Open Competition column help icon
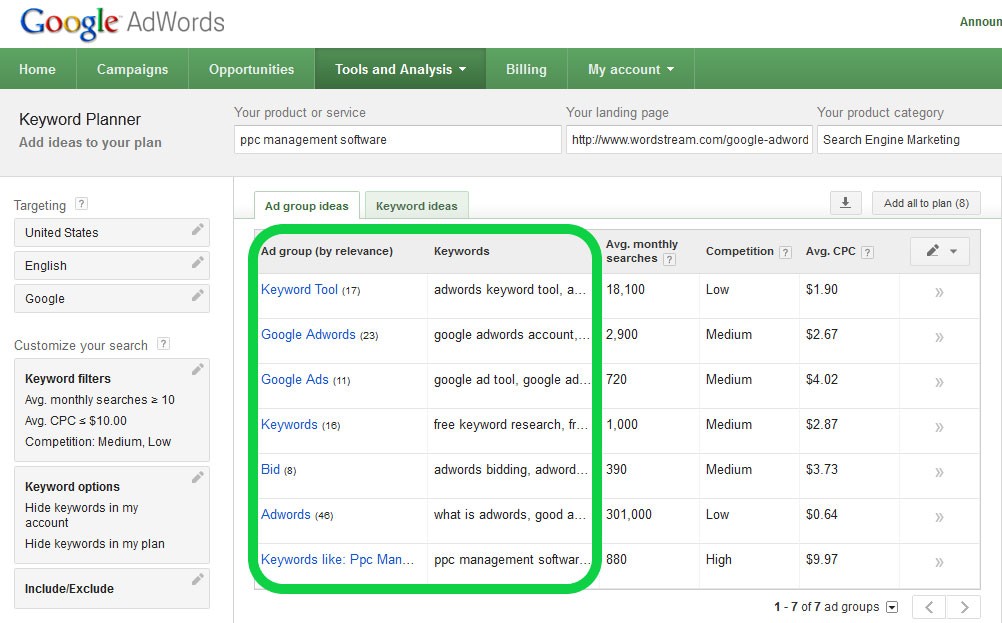Image resolution: width=1002 pixels, height=623 pixels. pos(785,252)
